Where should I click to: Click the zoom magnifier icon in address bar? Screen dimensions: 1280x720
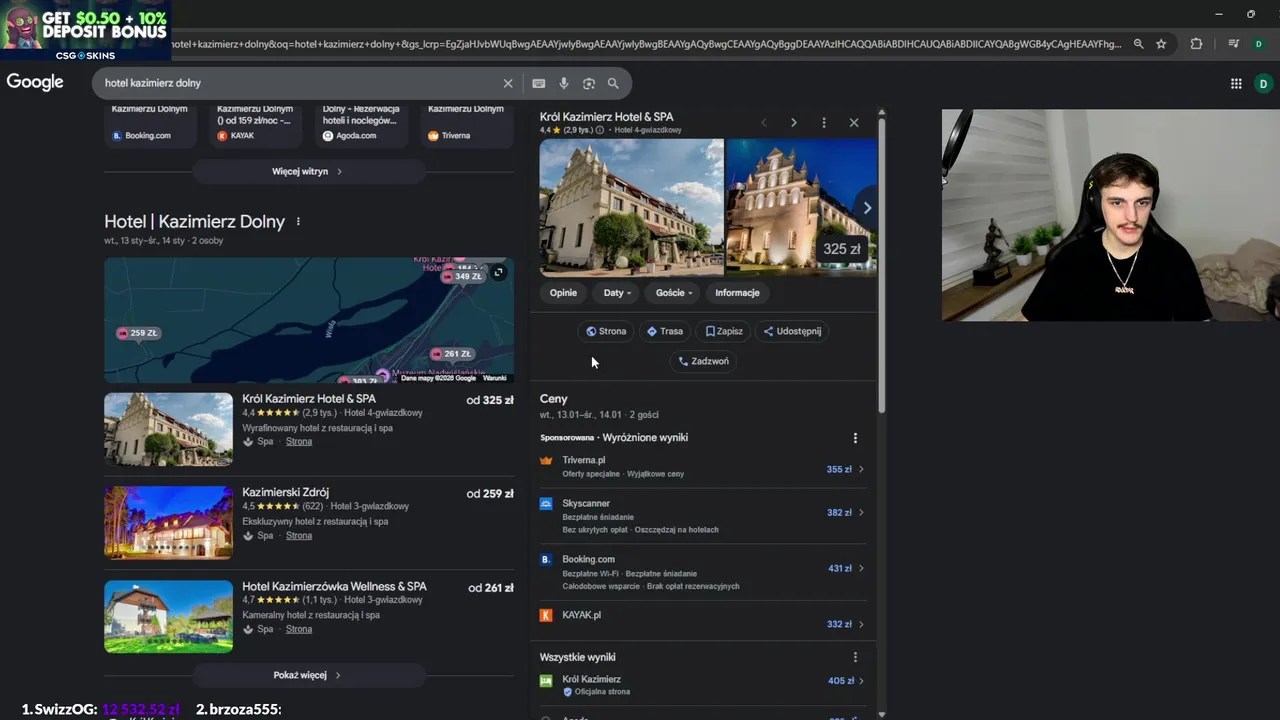click(1138, 44)
